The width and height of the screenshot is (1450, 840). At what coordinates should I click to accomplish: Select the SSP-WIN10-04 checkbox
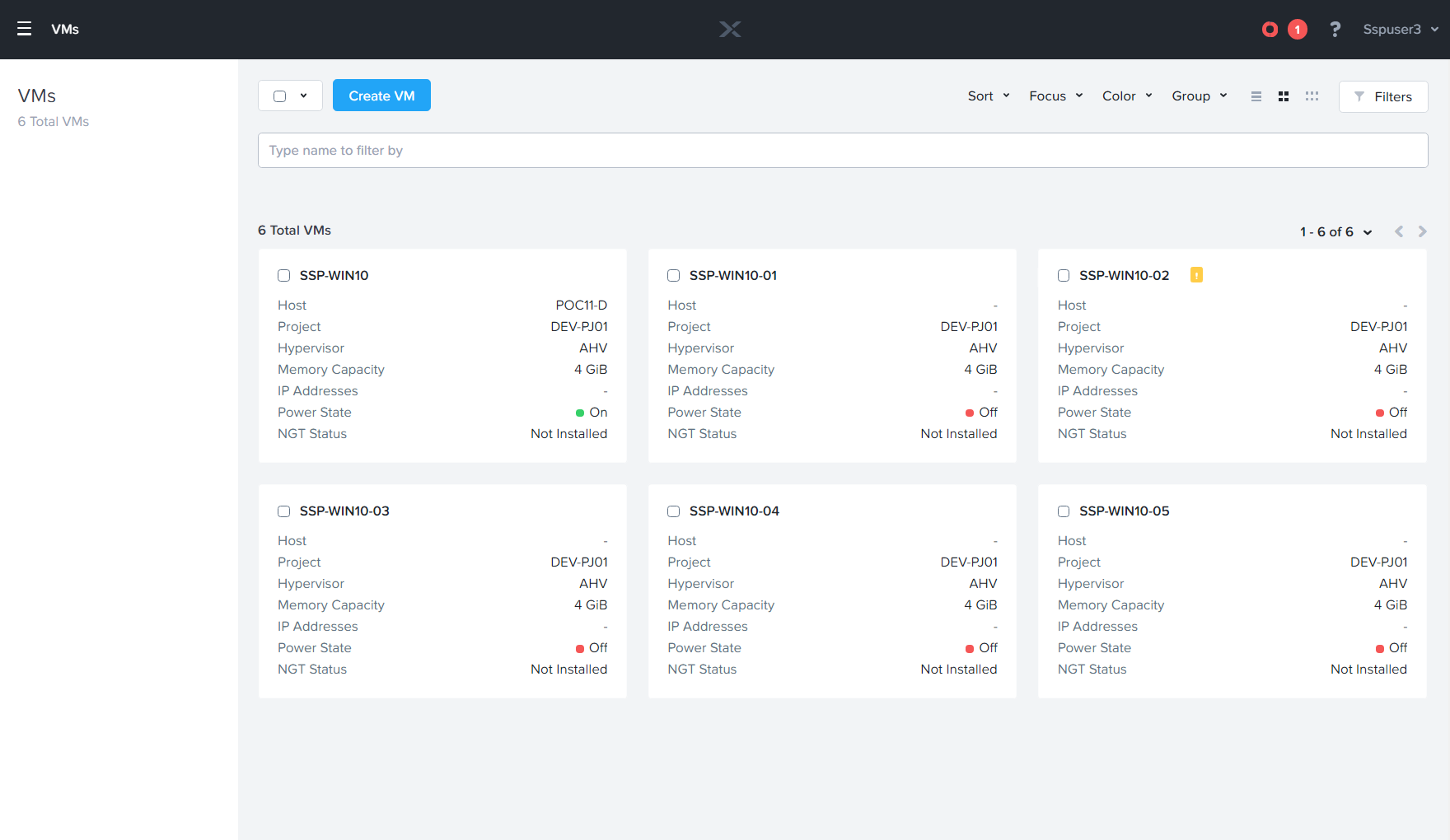(x=673, y=511)
